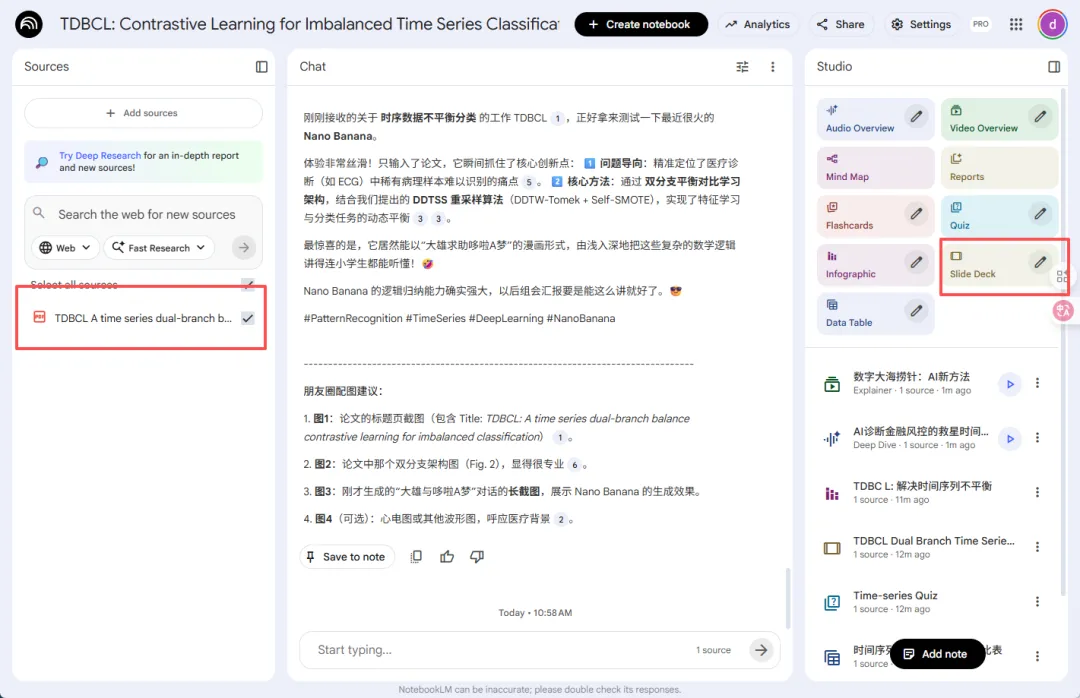
Task: Open the user account avatar
Action: tap(1052, 24)
